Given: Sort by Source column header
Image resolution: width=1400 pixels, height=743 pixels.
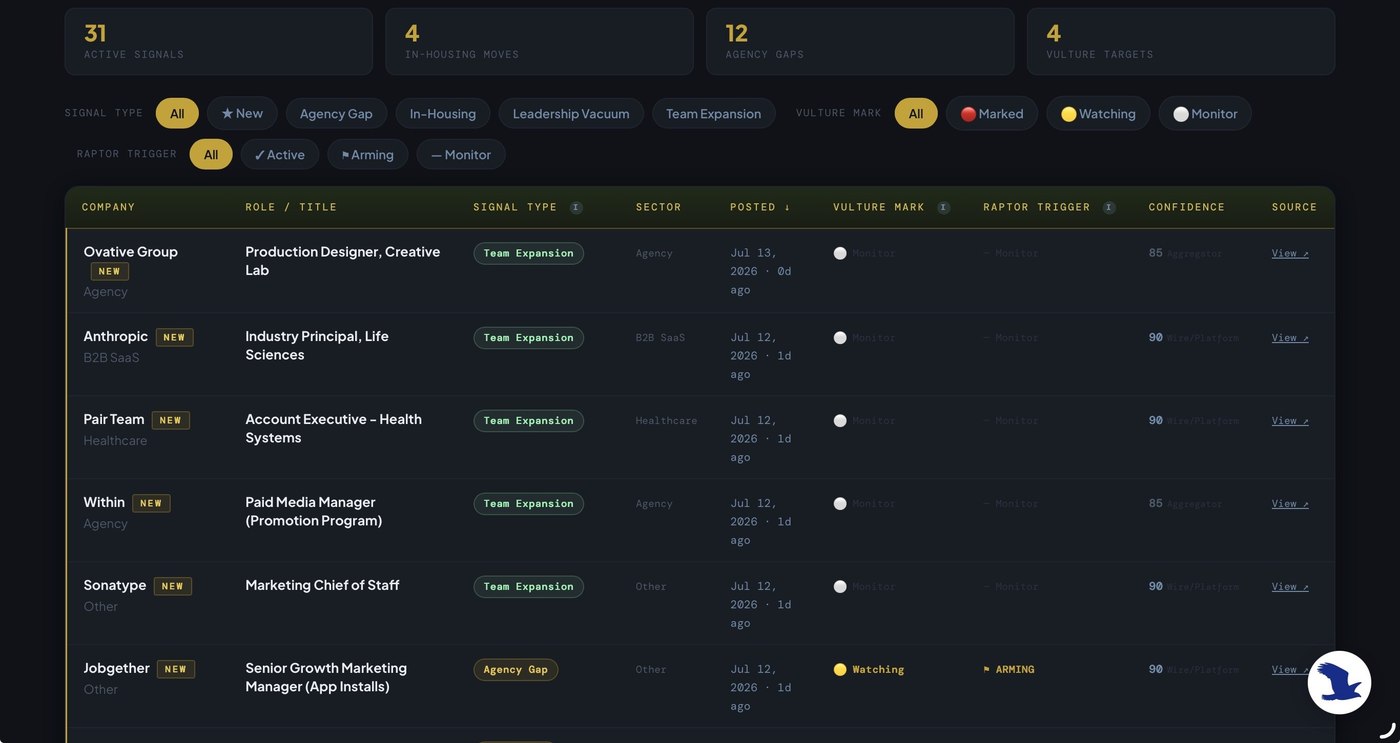Looking at the screenshot, I should click(x=1294, y=207).
